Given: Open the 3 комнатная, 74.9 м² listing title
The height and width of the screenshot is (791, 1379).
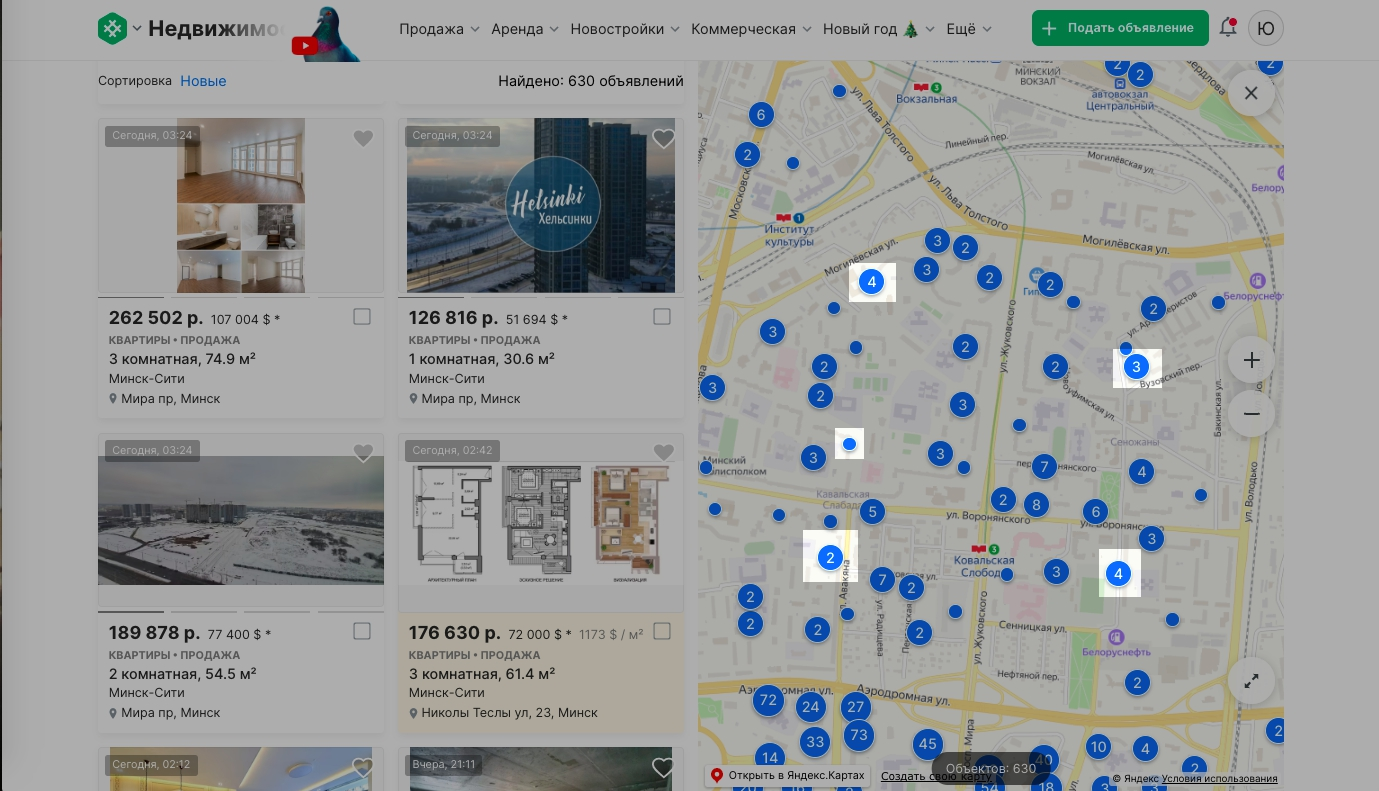Looking at the screenshot, I should pyautogui.click(x=182, y=359).
